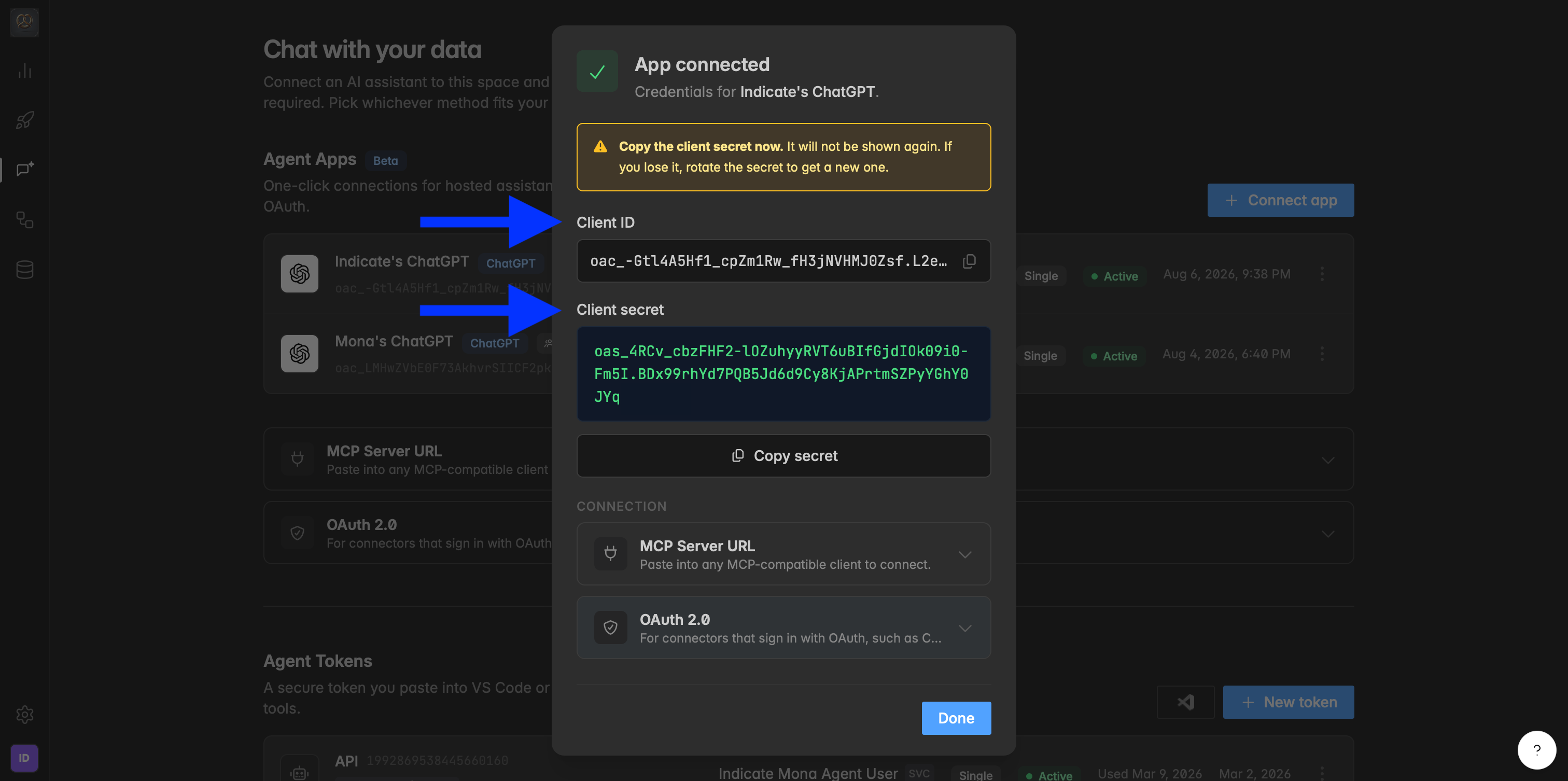Viewport: 1568px width, 781px height.
Task: Click the CONNECTION section label
Action: coord(622,507)
